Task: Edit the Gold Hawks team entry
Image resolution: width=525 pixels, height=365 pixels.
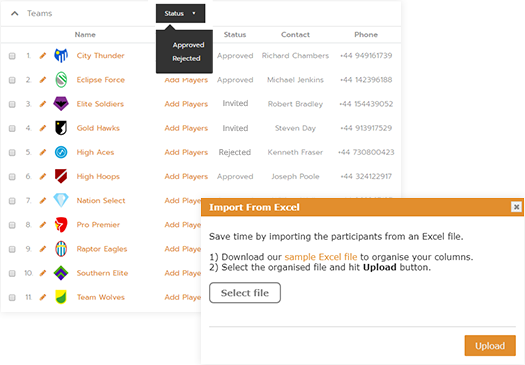Action: click(43, 128)
